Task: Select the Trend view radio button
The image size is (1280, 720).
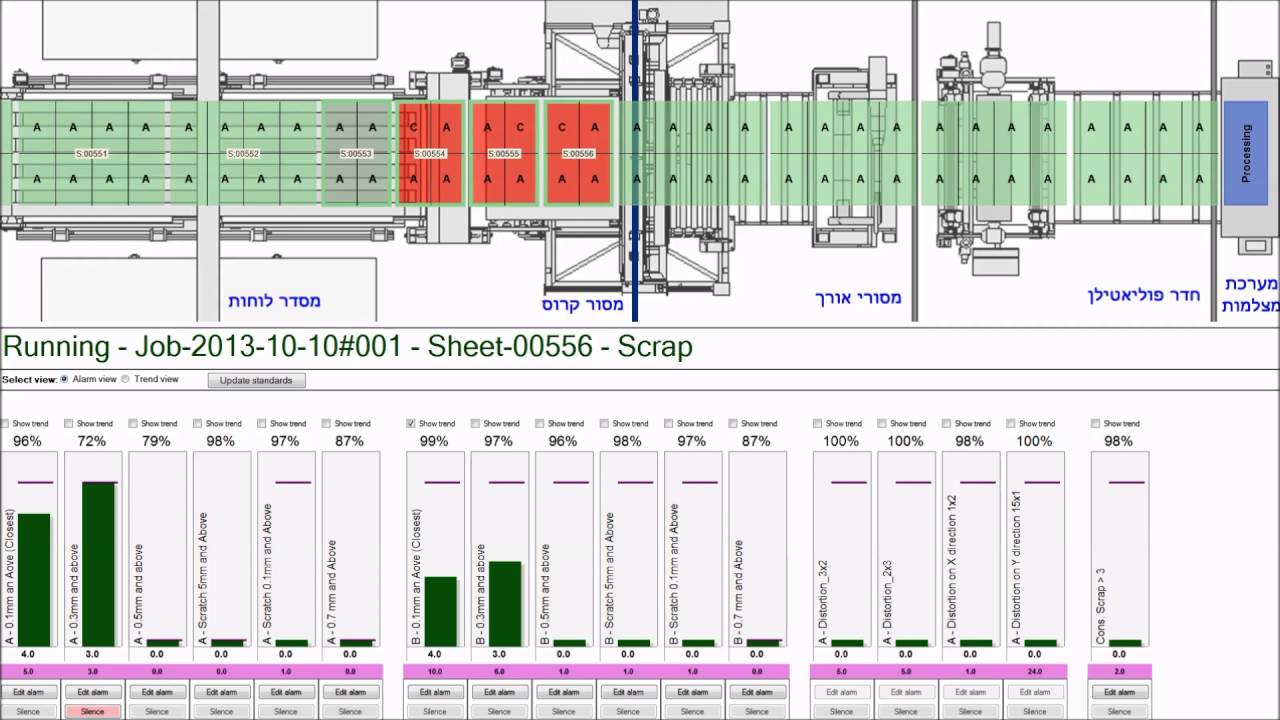Action: coord(126,379)
